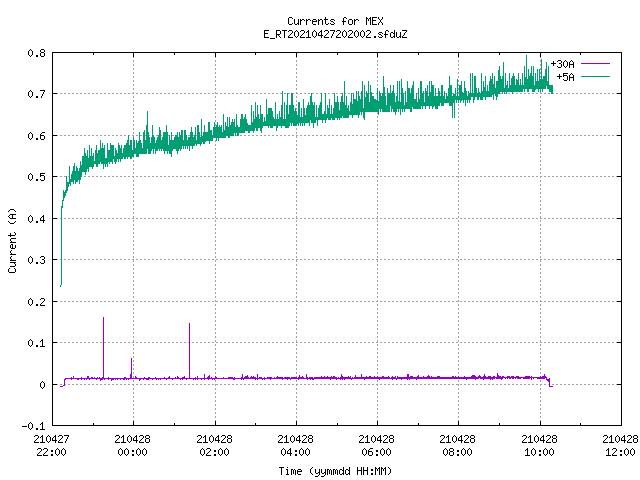Click the x-axis tick 210428 04:00
The image size is (640, 480).
point(295,445)
